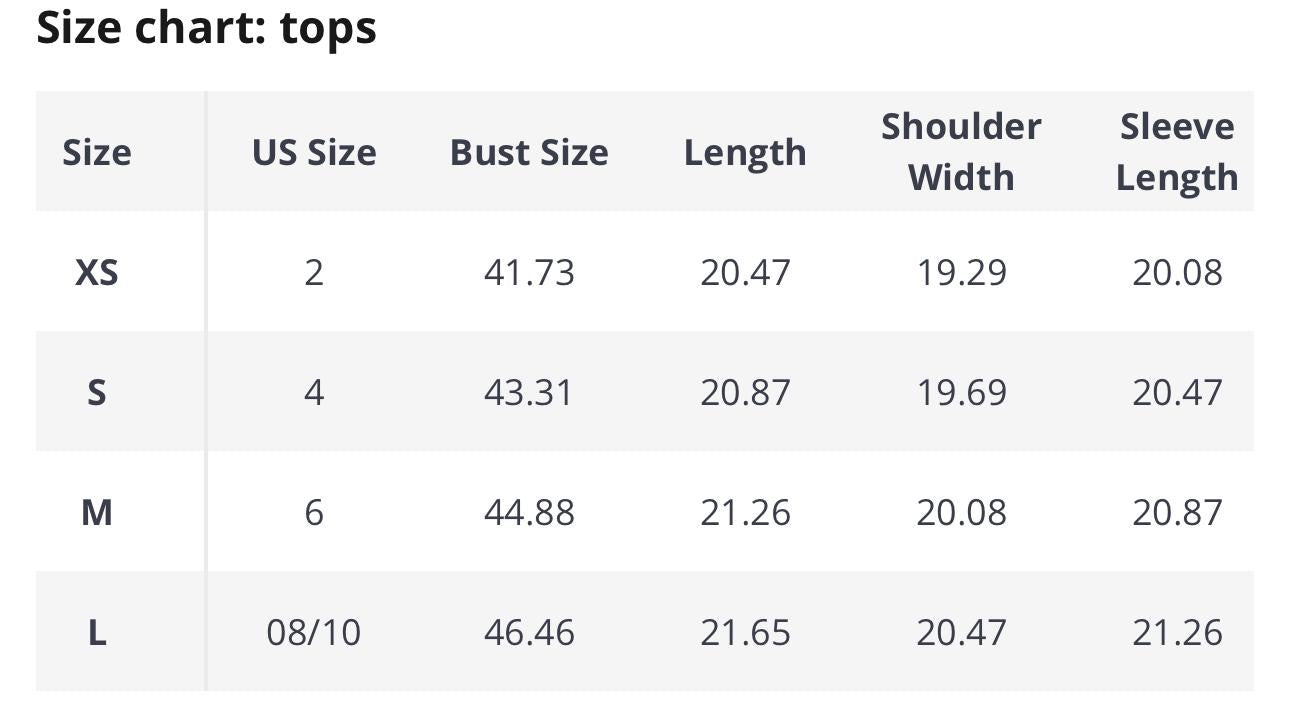Select shoulder width value 19.69

pos(961,392)
